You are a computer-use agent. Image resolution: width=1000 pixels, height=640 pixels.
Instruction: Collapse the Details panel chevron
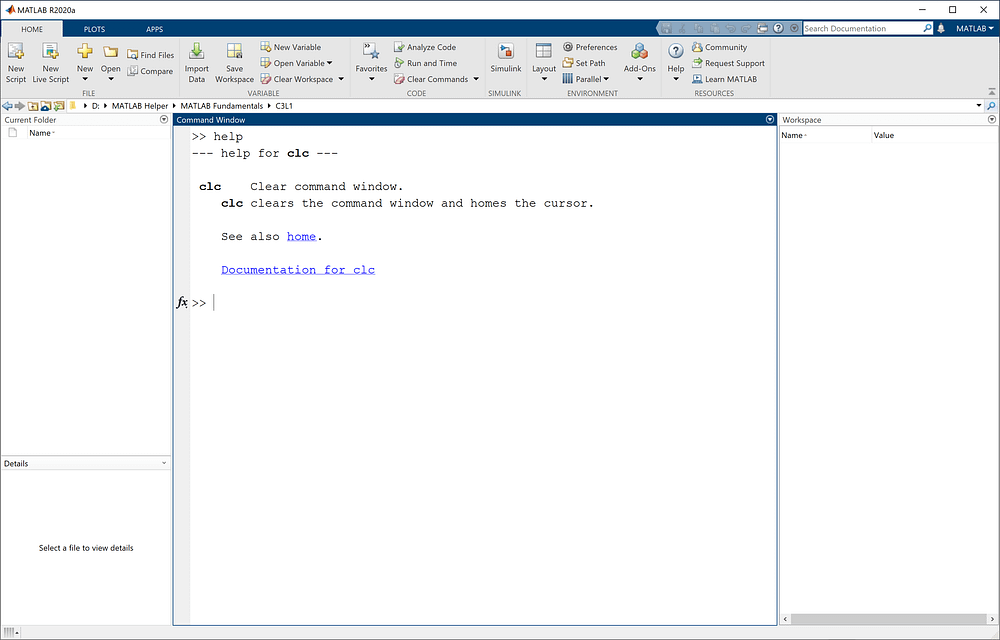click(164, 463)
